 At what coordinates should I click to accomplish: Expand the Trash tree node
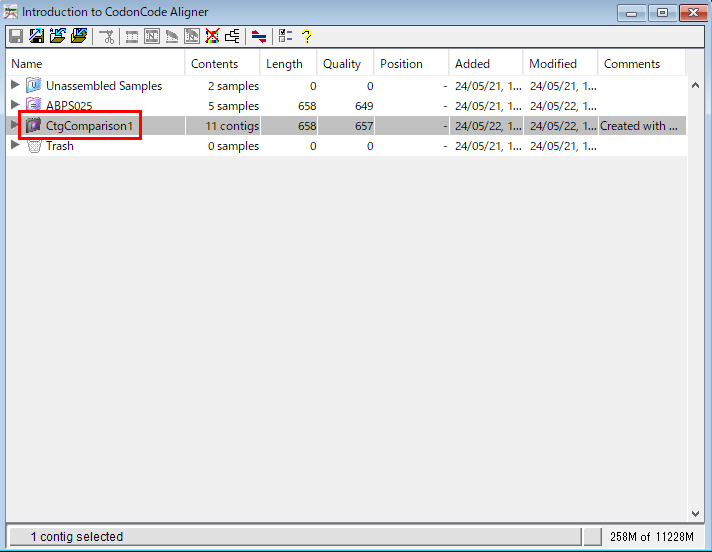(15, 146)
